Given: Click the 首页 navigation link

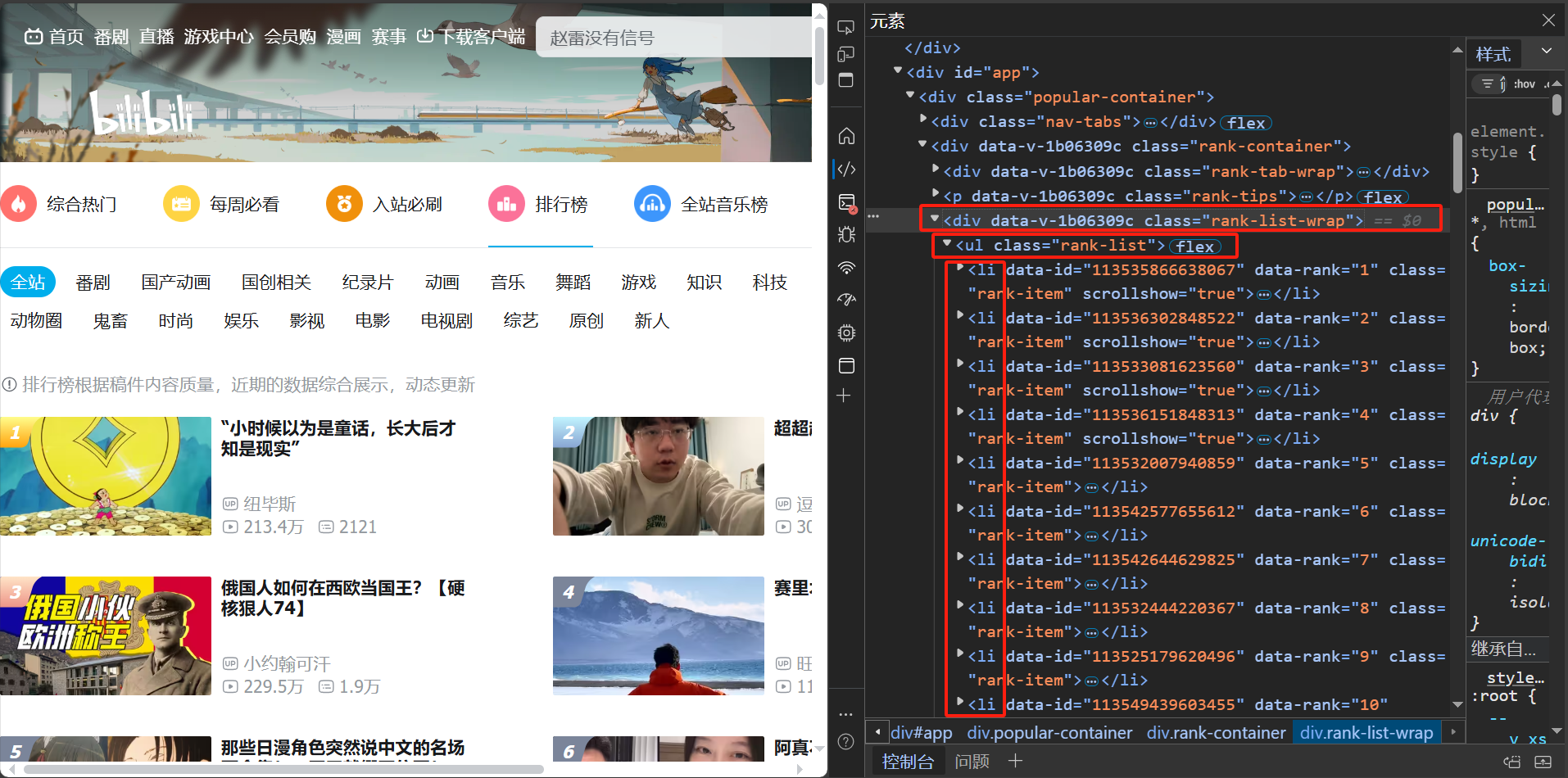Looking at the screenshot, I should (54, 37).
